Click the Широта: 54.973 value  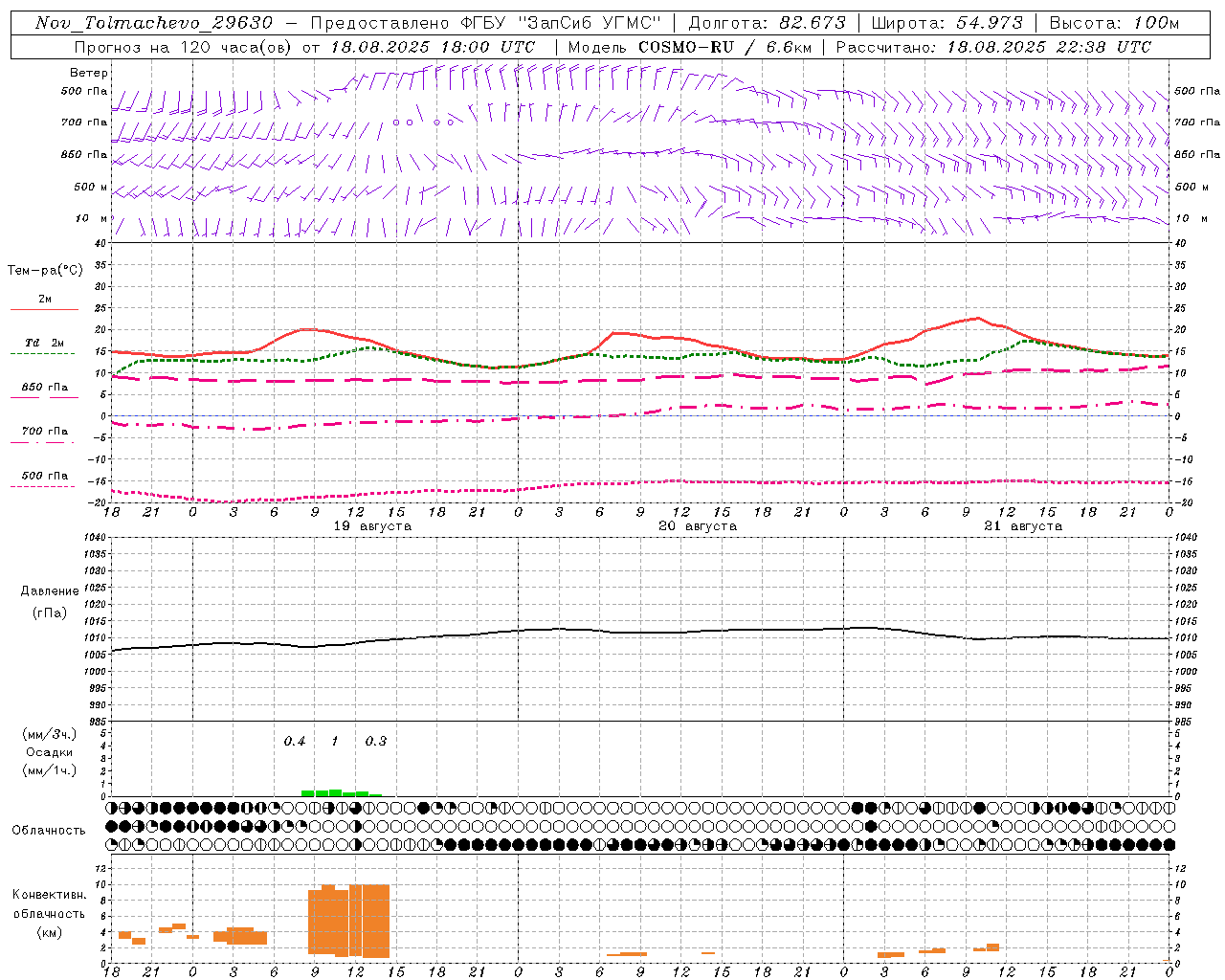947,23
